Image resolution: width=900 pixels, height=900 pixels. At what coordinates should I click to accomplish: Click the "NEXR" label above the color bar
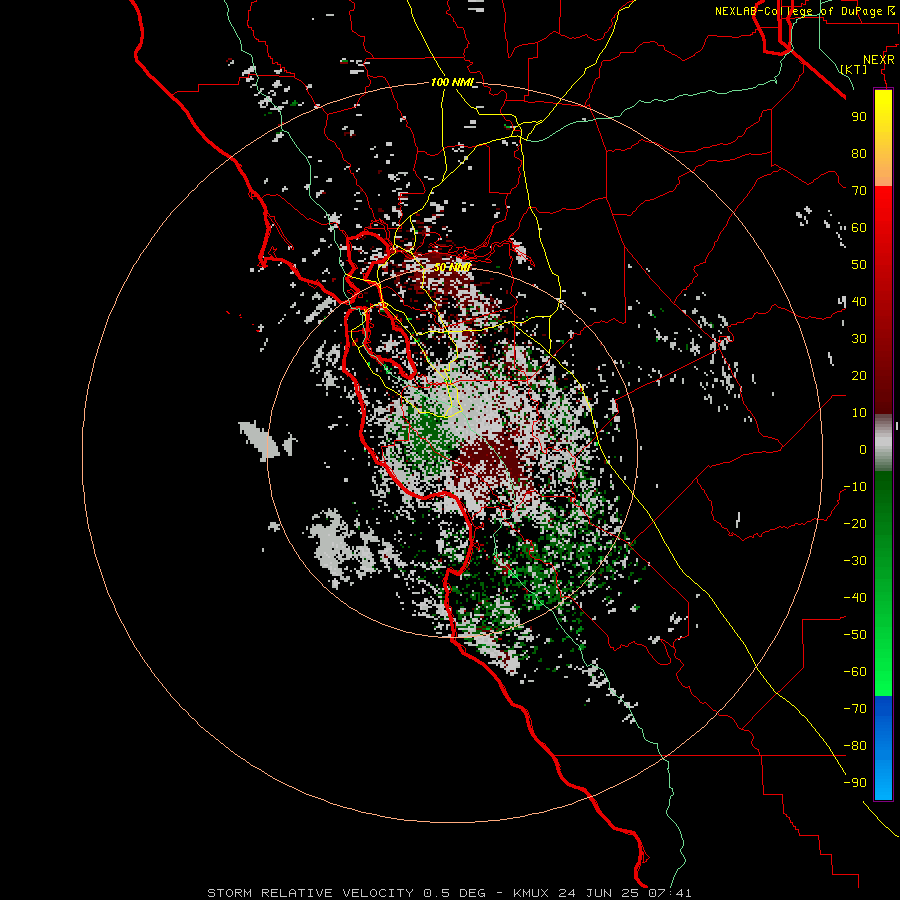879,60
